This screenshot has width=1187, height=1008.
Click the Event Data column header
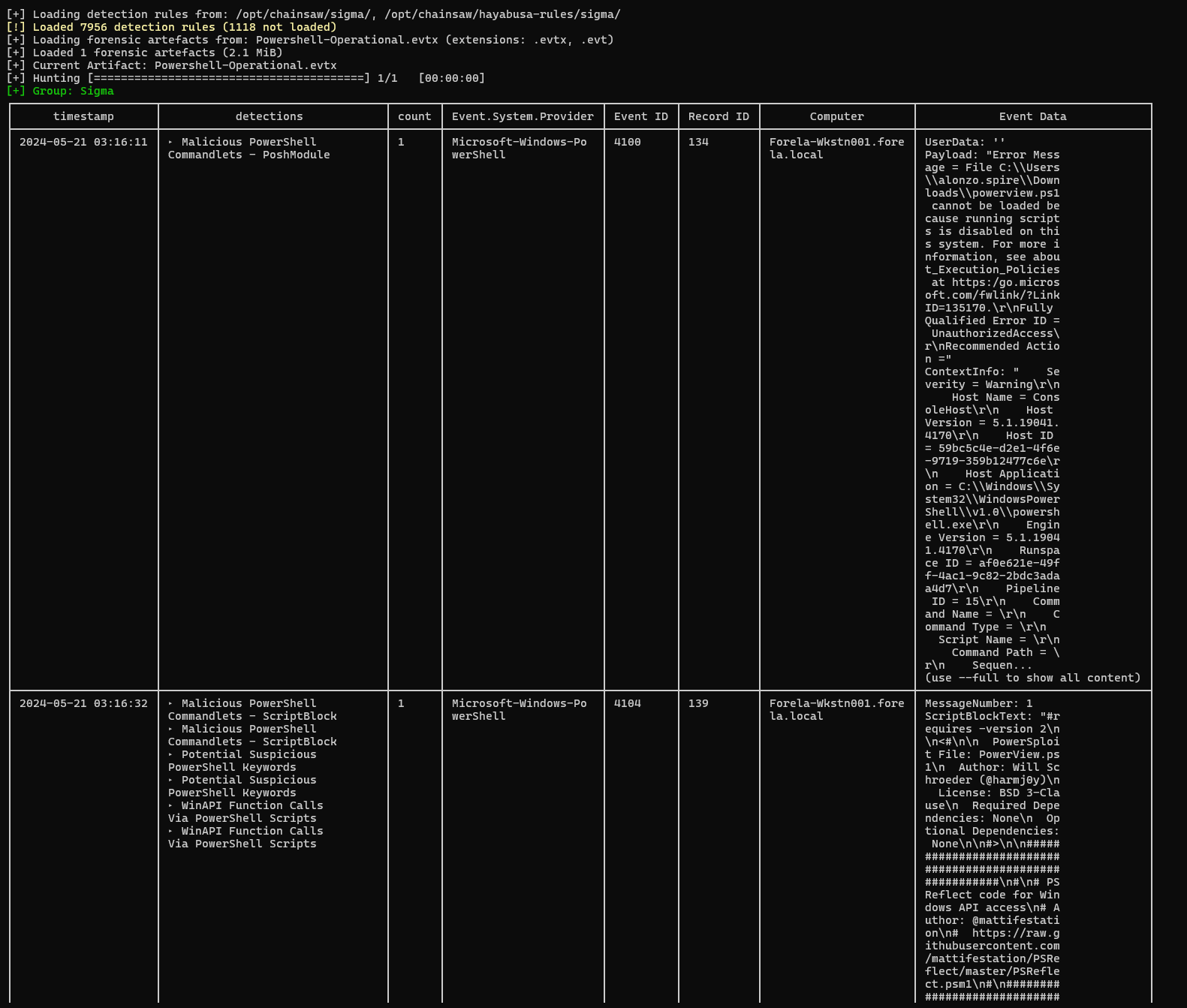(1032, 116)
